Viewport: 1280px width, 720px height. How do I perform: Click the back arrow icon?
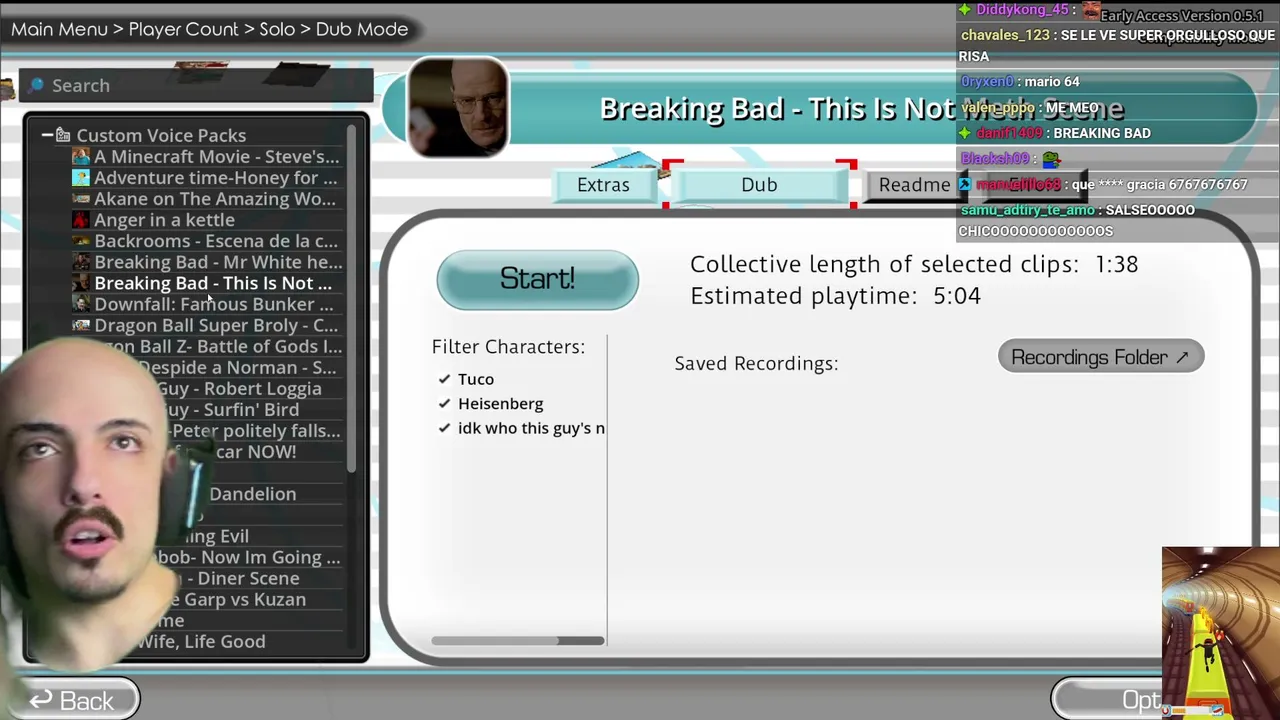pos(40,701)
